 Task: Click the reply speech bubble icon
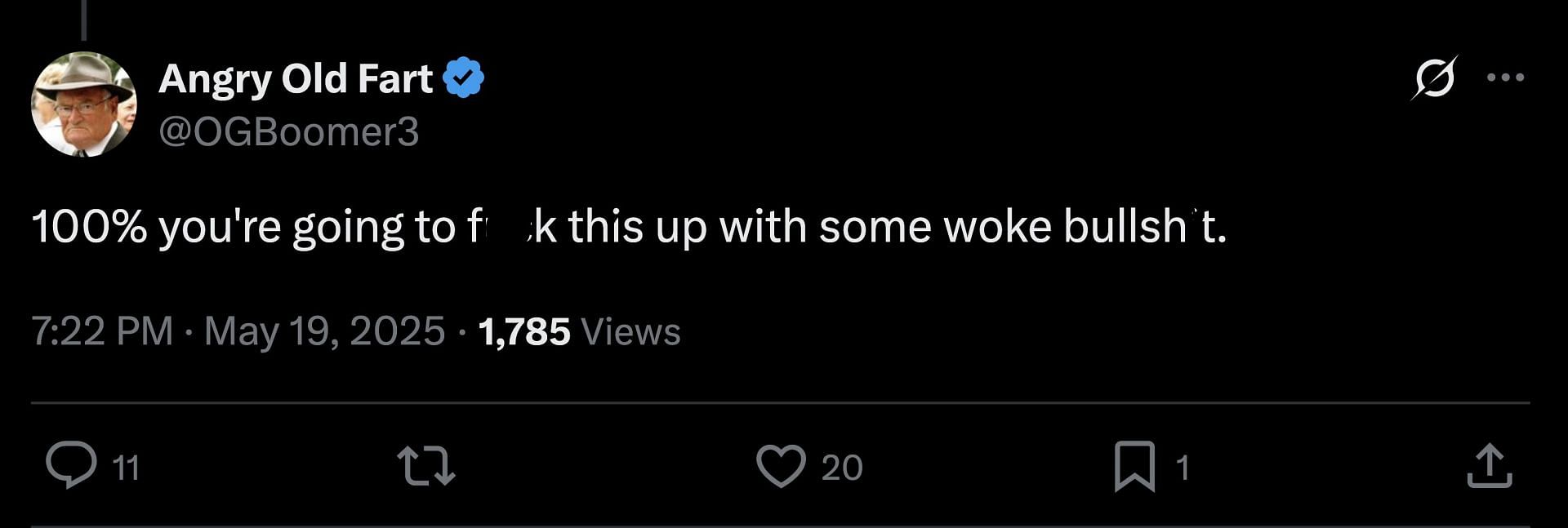point(72,465)
